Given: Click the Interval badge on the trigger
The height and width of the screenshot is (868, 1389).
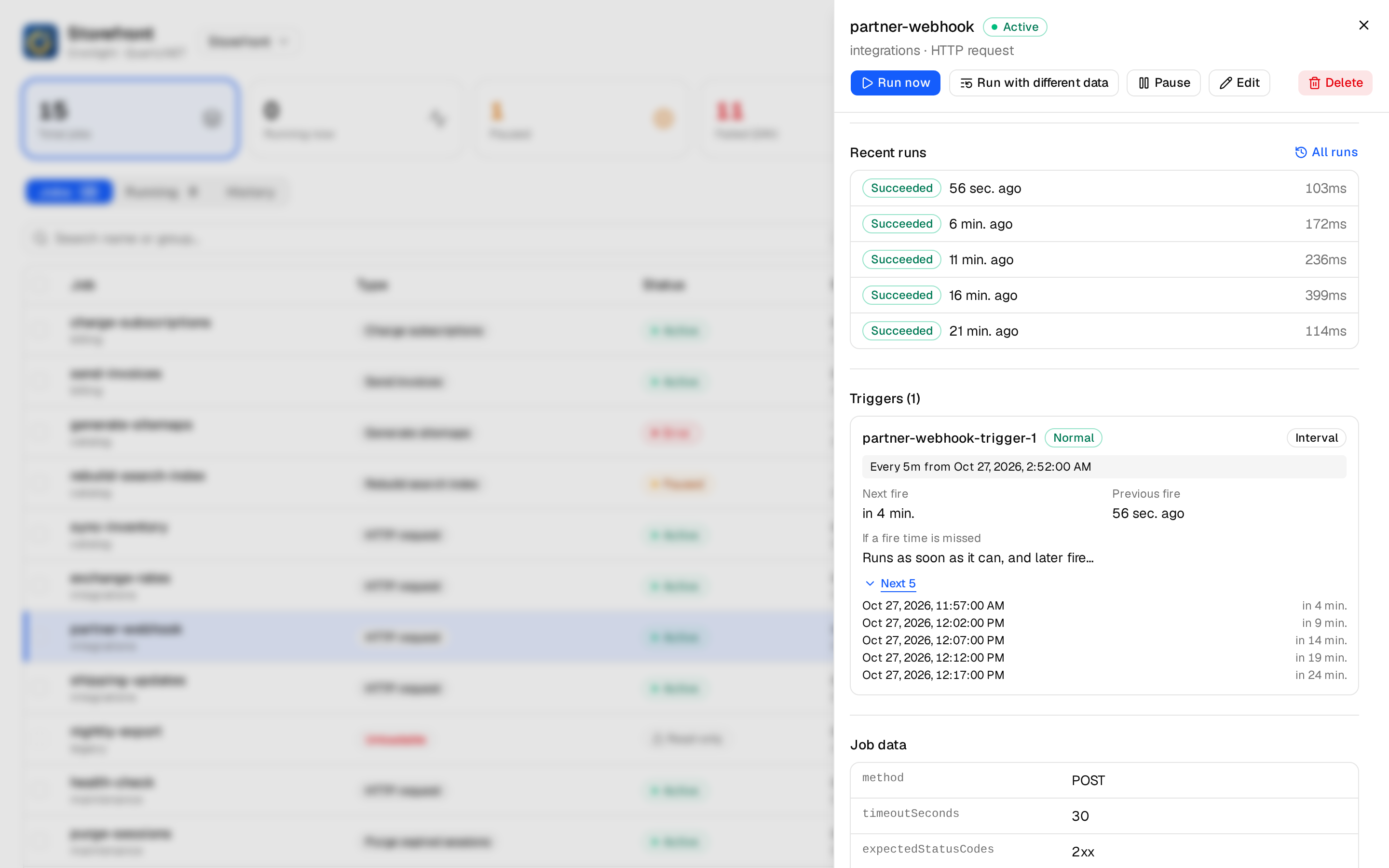Looking at the screenshot, I should tap(1316, 438).
